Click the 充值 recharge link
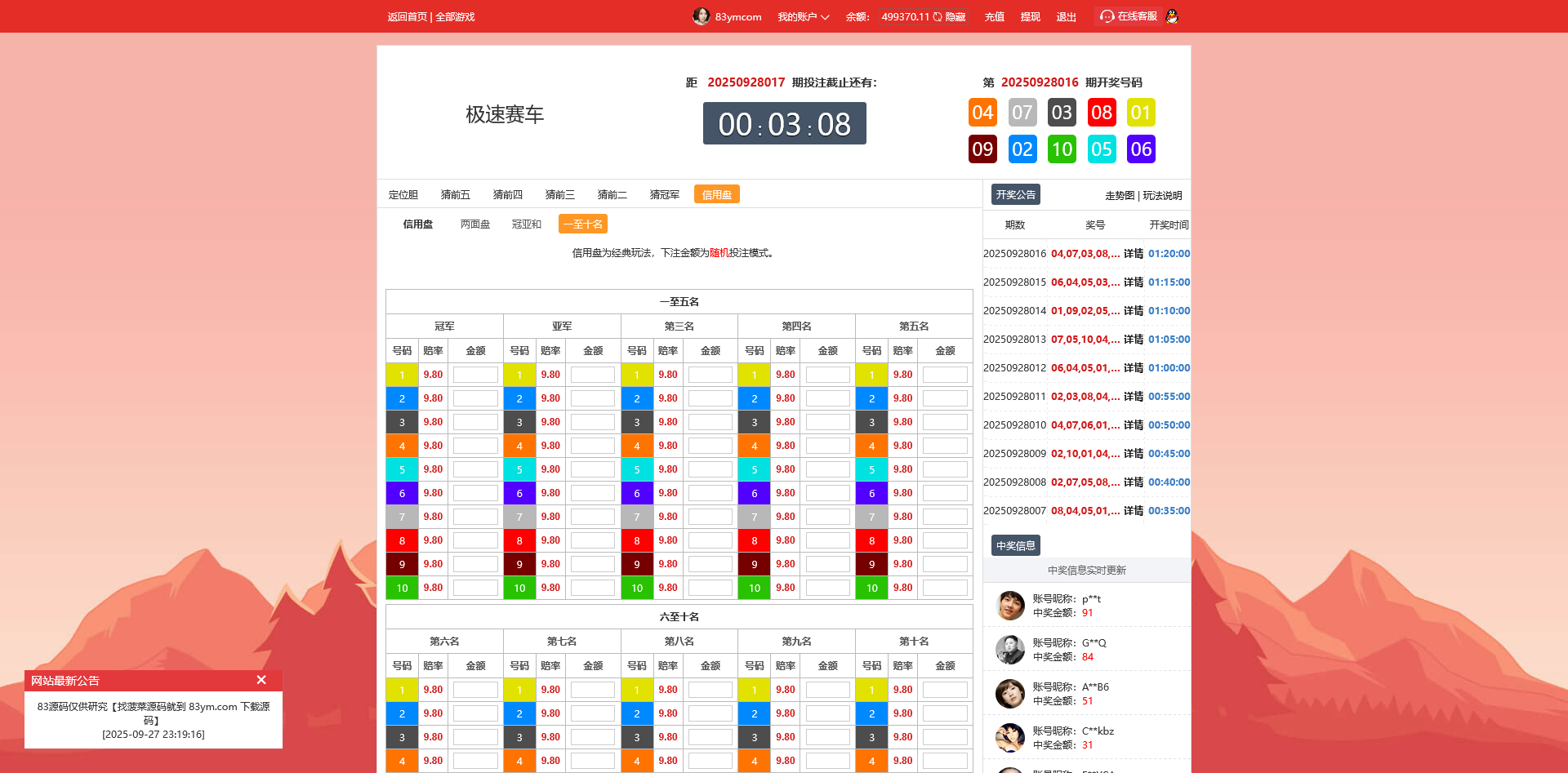1568x773 pixels. [994, 17]
